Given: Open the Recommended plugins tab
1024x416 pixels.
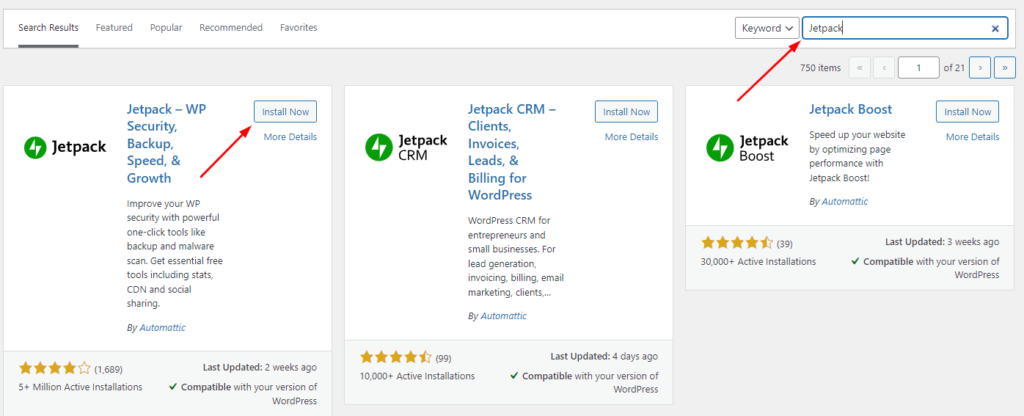Looking at the screenshot, I should click(231, 27).
